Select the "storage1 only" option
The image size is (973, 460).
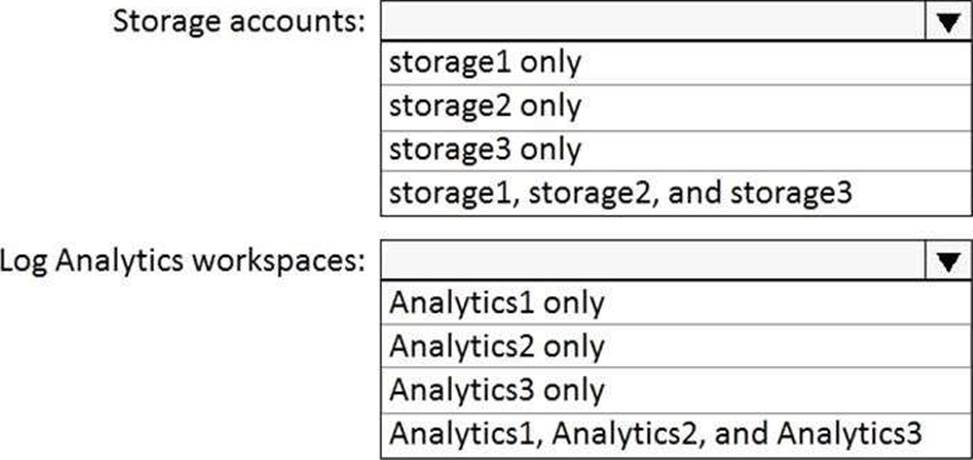tap(484, 63)
